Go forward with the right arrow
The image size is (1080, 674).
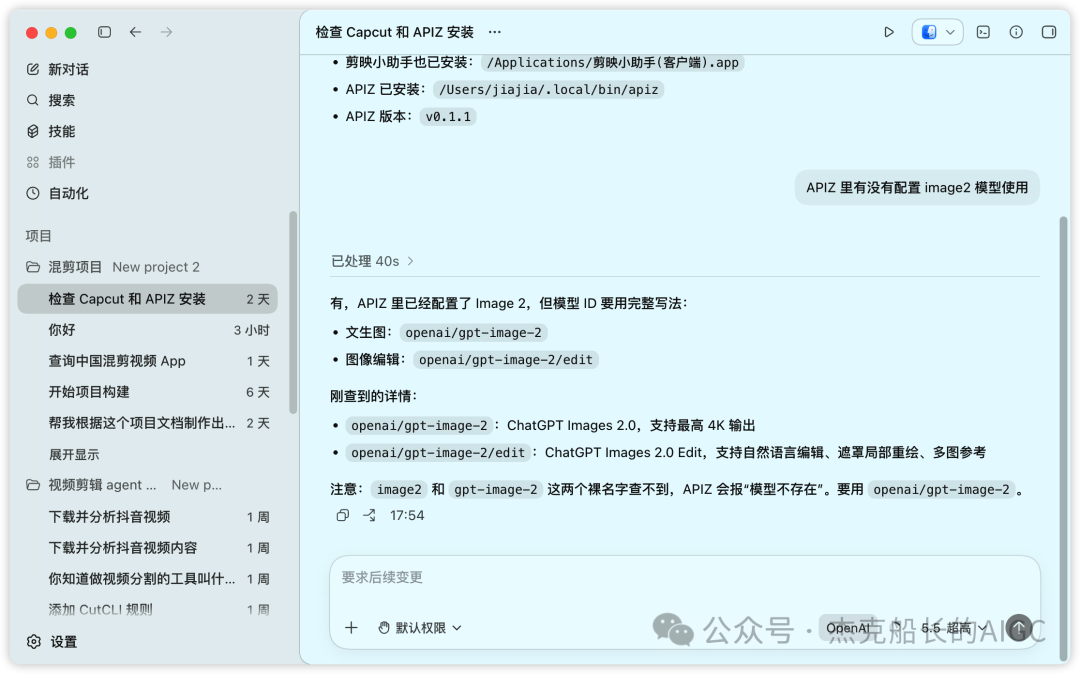point(167,32)
